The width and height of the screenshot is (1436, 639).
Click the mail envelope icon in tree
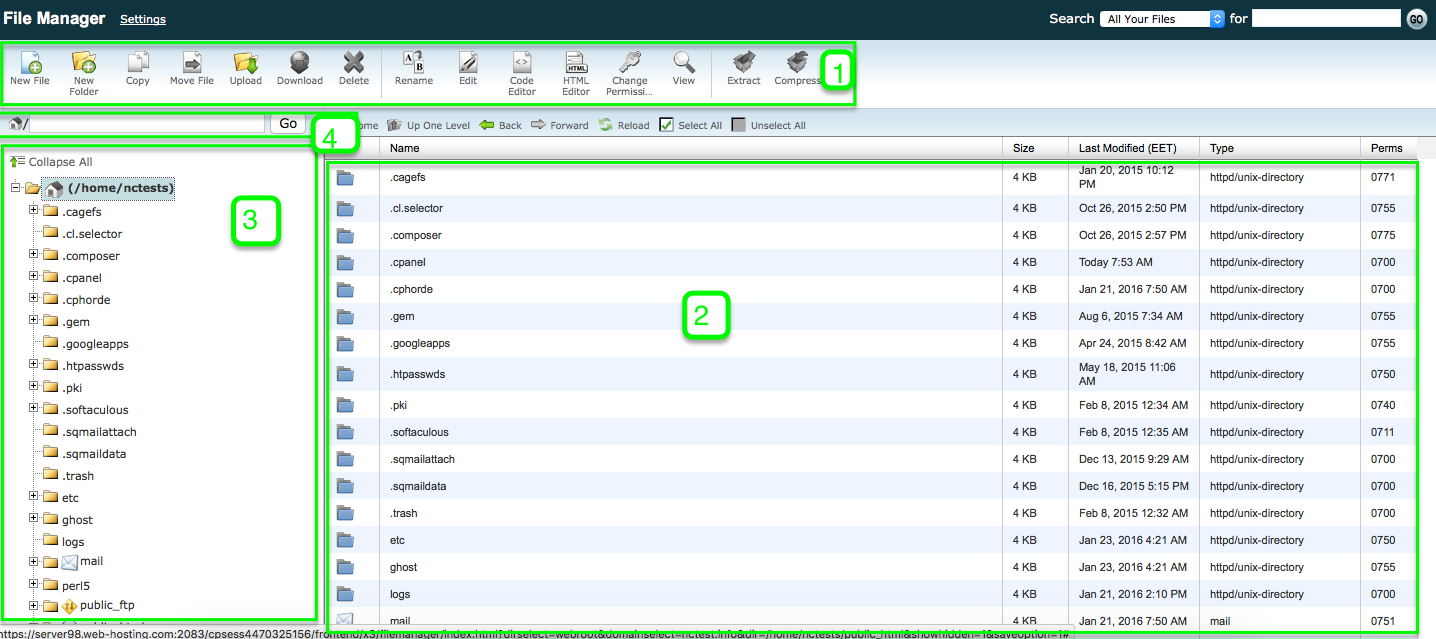pos(69,562)
